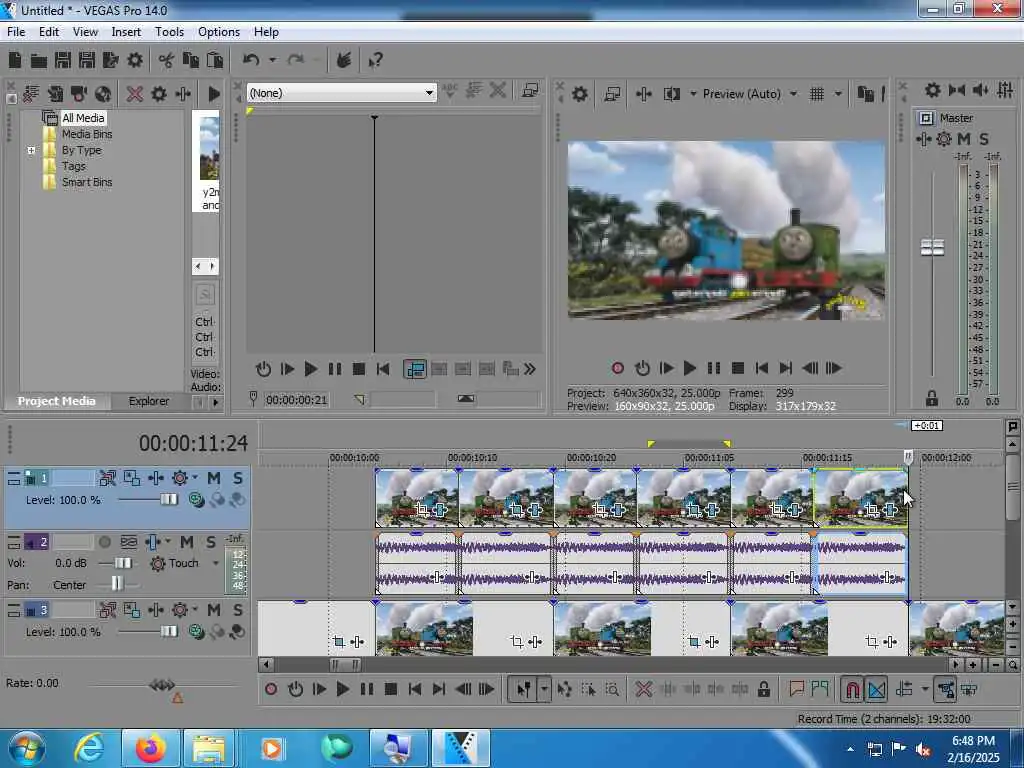Pause playback in the Trimmer window

tap(334, 369)
